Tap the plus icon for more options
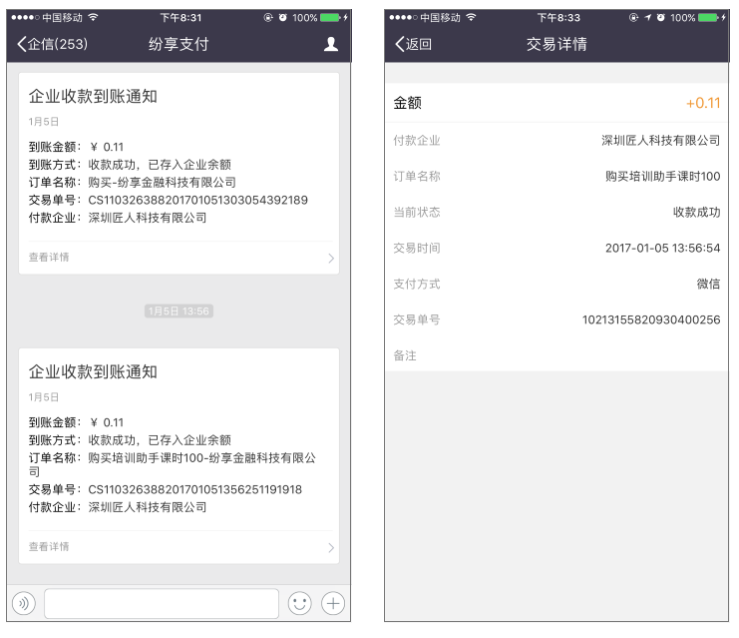This screenshot has width=739, height=638. point(331,604)
